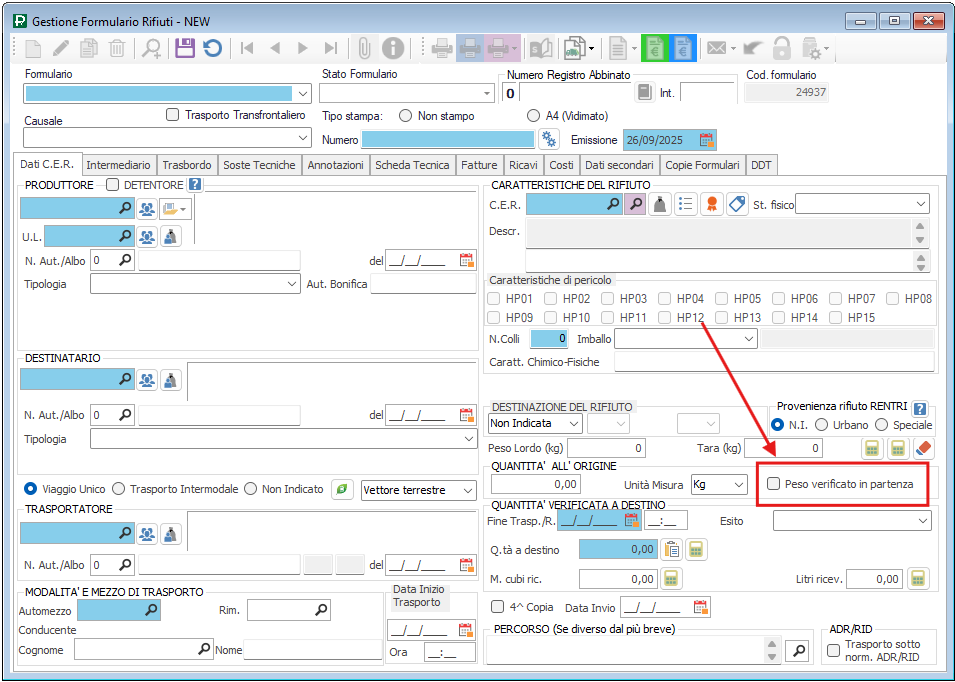
Task: Open the Scheda Tecnica tab
Action: click(412, 165)
